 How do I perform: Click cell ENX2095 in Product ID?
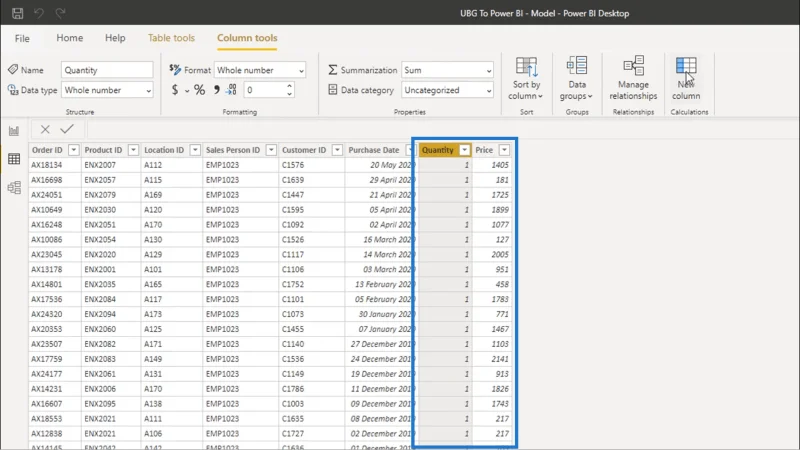point(111,404)
